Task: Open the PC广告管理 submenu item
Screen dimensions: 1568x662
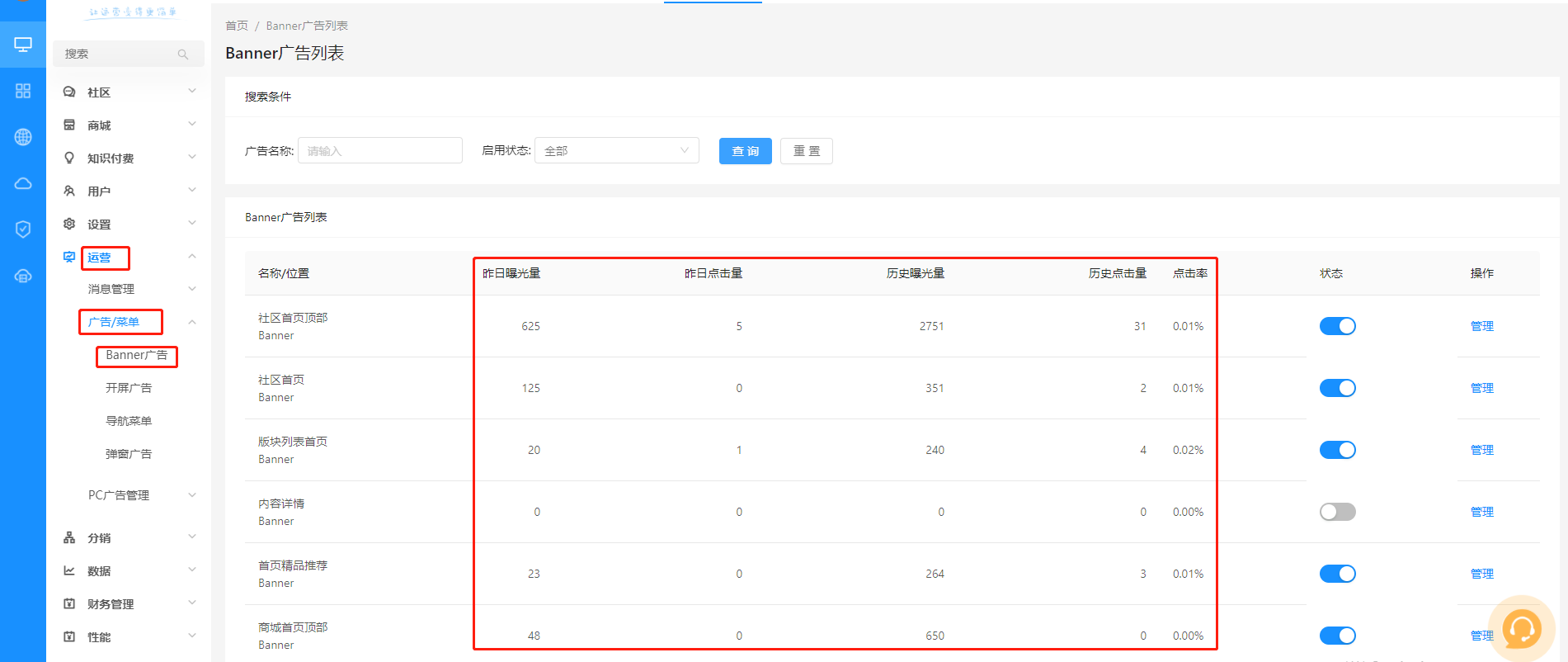Action: pos(119,495)
